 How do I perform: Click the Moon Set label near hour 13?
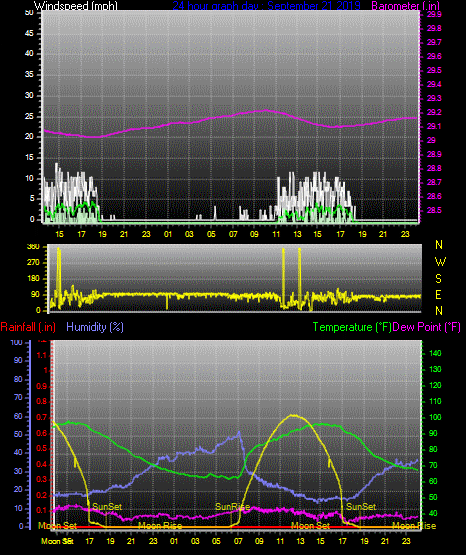[x=310, y=526]
